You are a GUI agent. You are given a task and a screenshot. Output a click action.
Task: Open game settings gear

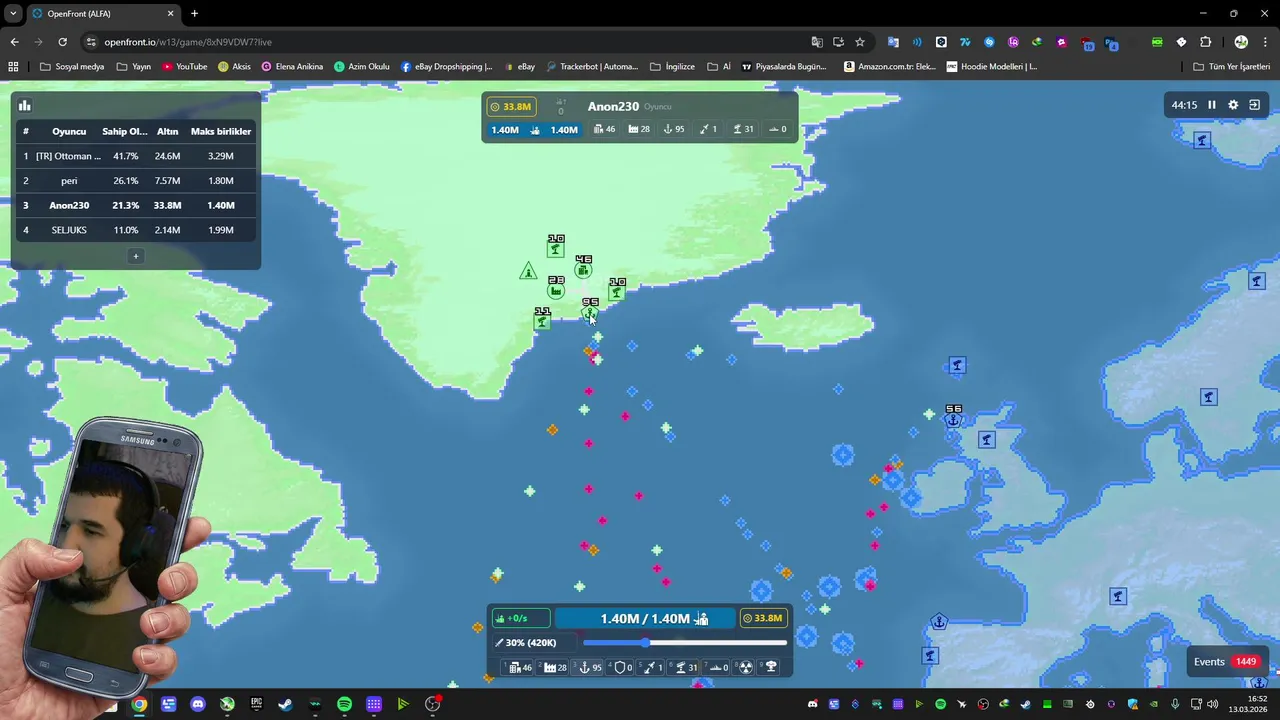pyautogui.click(x=1233, y=105)
